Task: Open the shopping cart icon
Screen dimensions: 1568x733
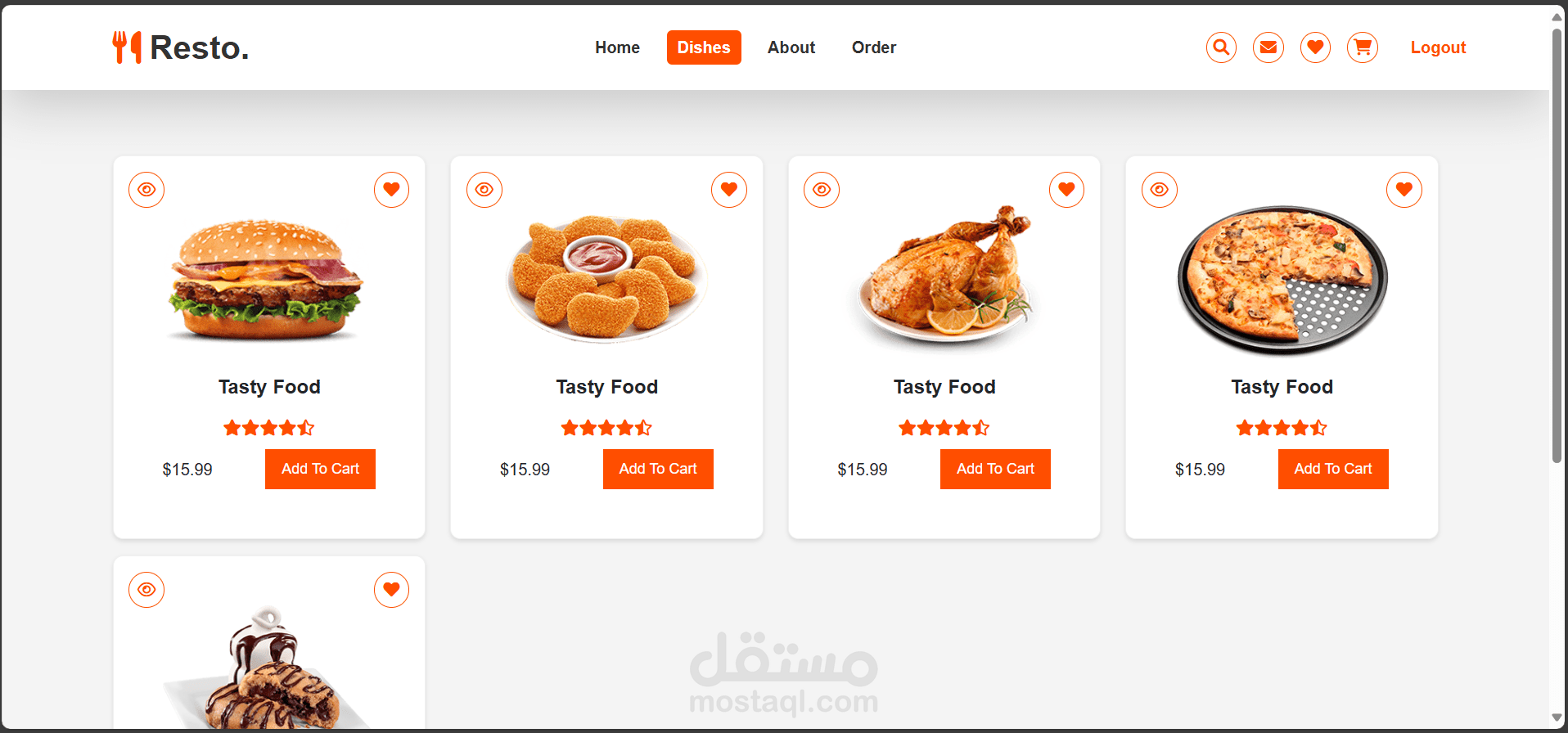Action: pos(1363,47)
